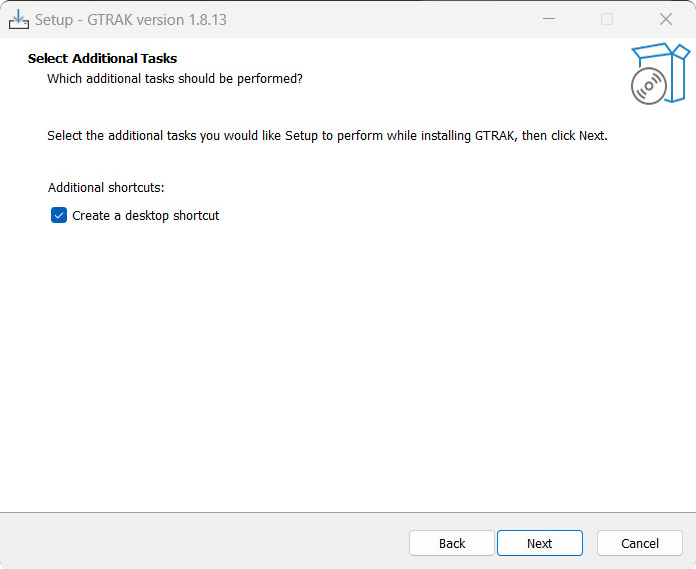The height and width of the screenshot is (569, 696).
Task: Click the disc graphic in the wizard image
Action: 649,86
